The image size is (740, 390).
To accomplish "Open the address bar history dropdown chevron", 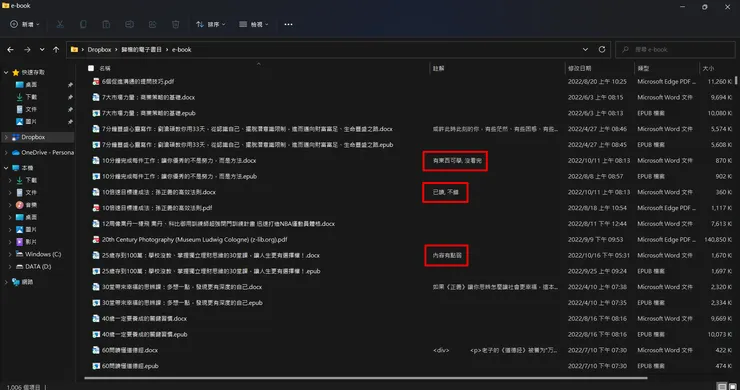I will pyautogui.click(x=585, y=49).
